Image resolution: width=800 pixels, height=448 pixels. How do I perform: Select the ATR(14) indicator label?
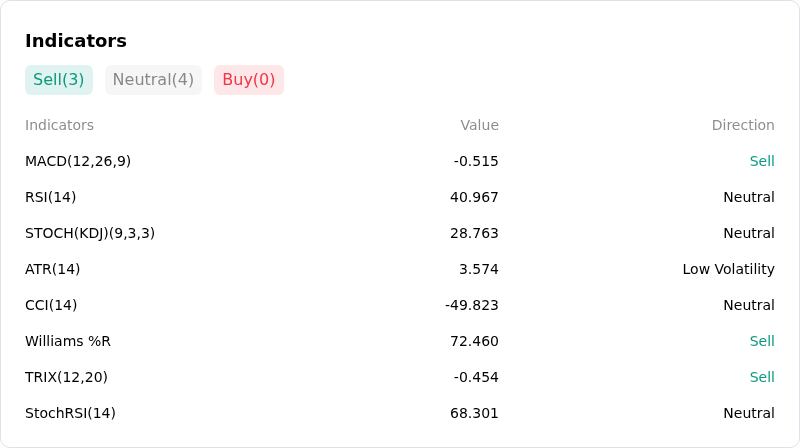pos(53,269)
